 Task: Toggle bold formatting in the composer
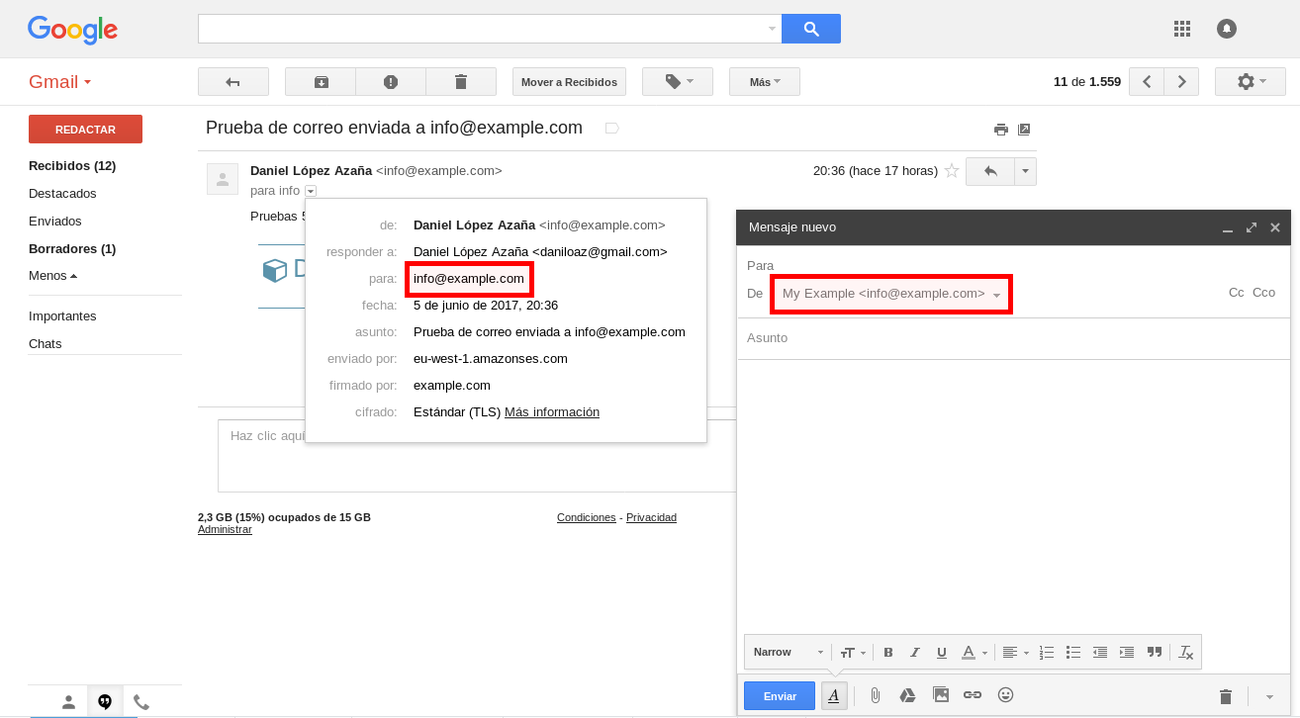pos(888,652)
